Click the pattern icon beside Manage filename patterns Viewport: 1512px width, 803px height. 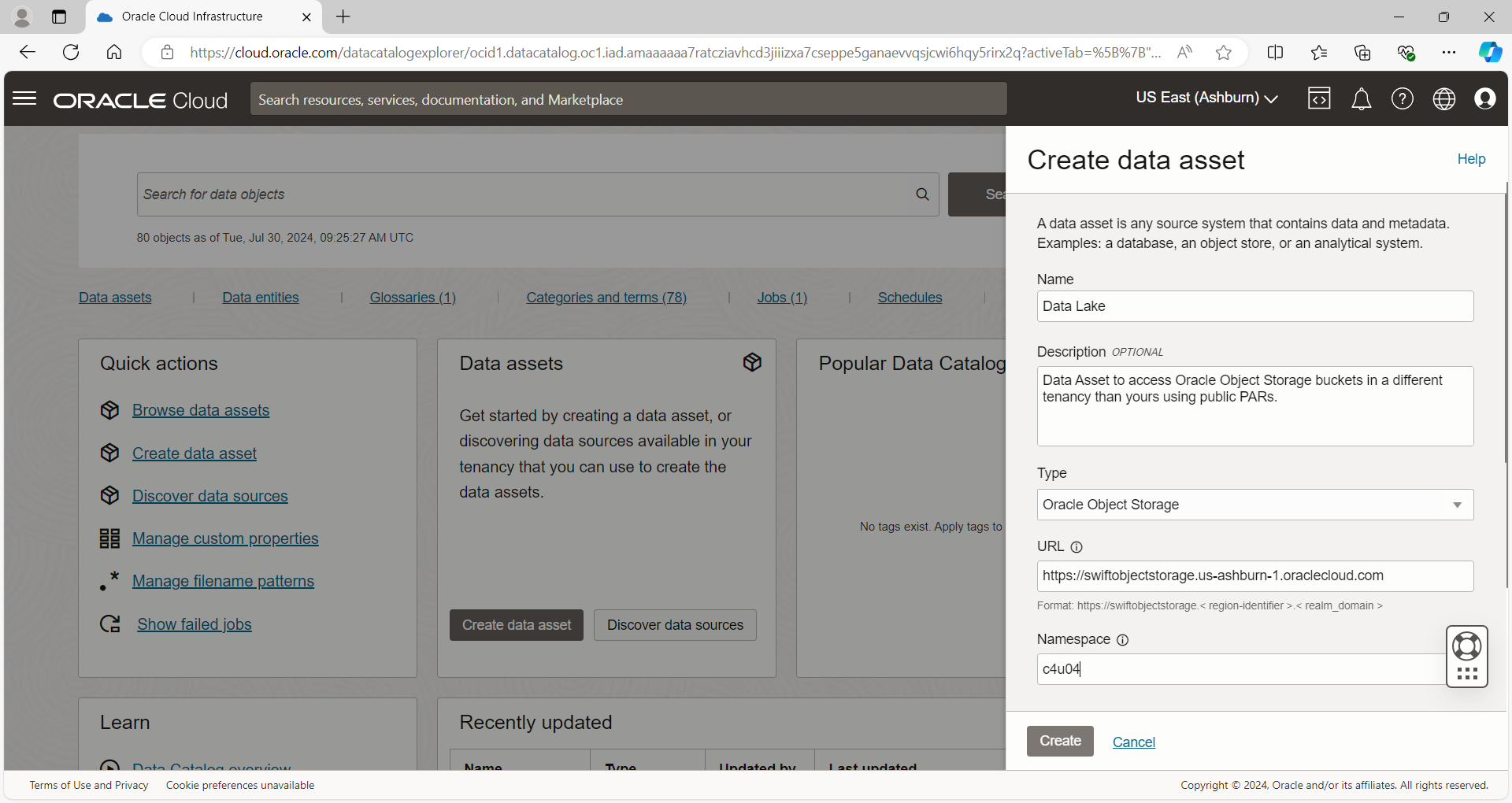point(109,581)
